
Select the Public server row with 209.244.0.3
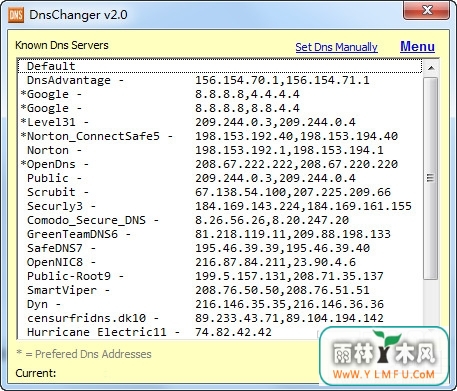tap(220, 178)
